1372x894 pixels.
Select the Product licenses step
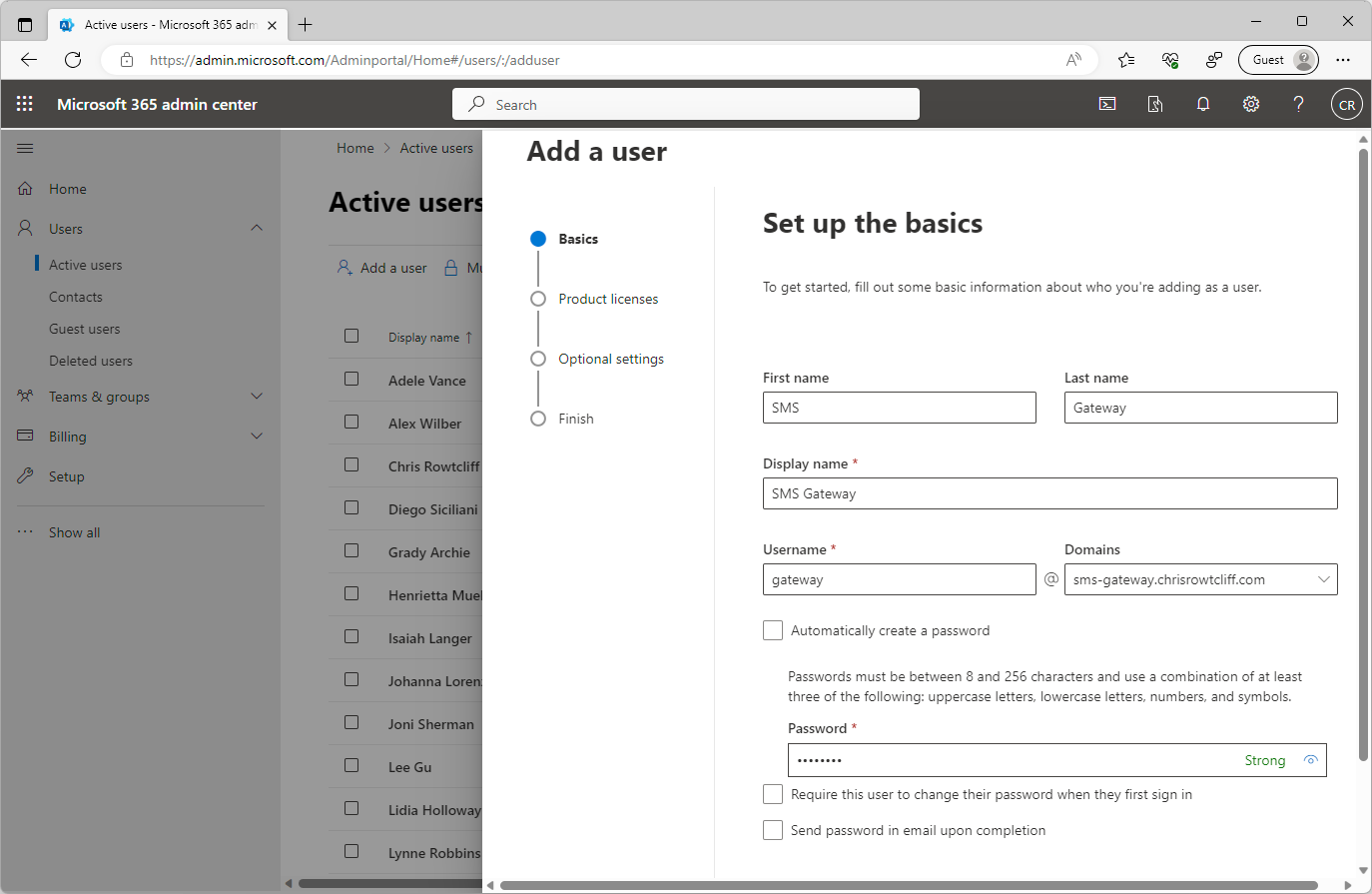point(609,298)
